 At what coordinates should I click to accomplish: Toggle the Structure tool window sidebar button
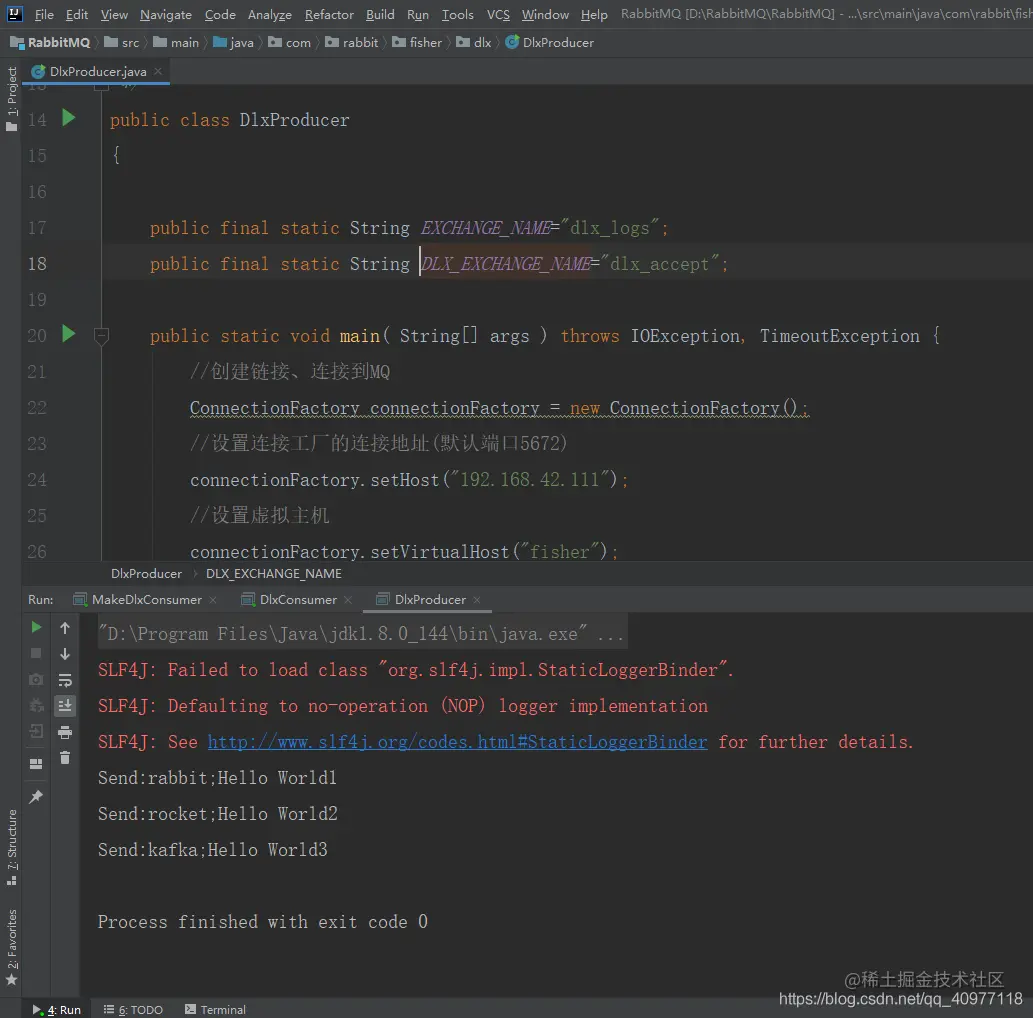point(11,848)
